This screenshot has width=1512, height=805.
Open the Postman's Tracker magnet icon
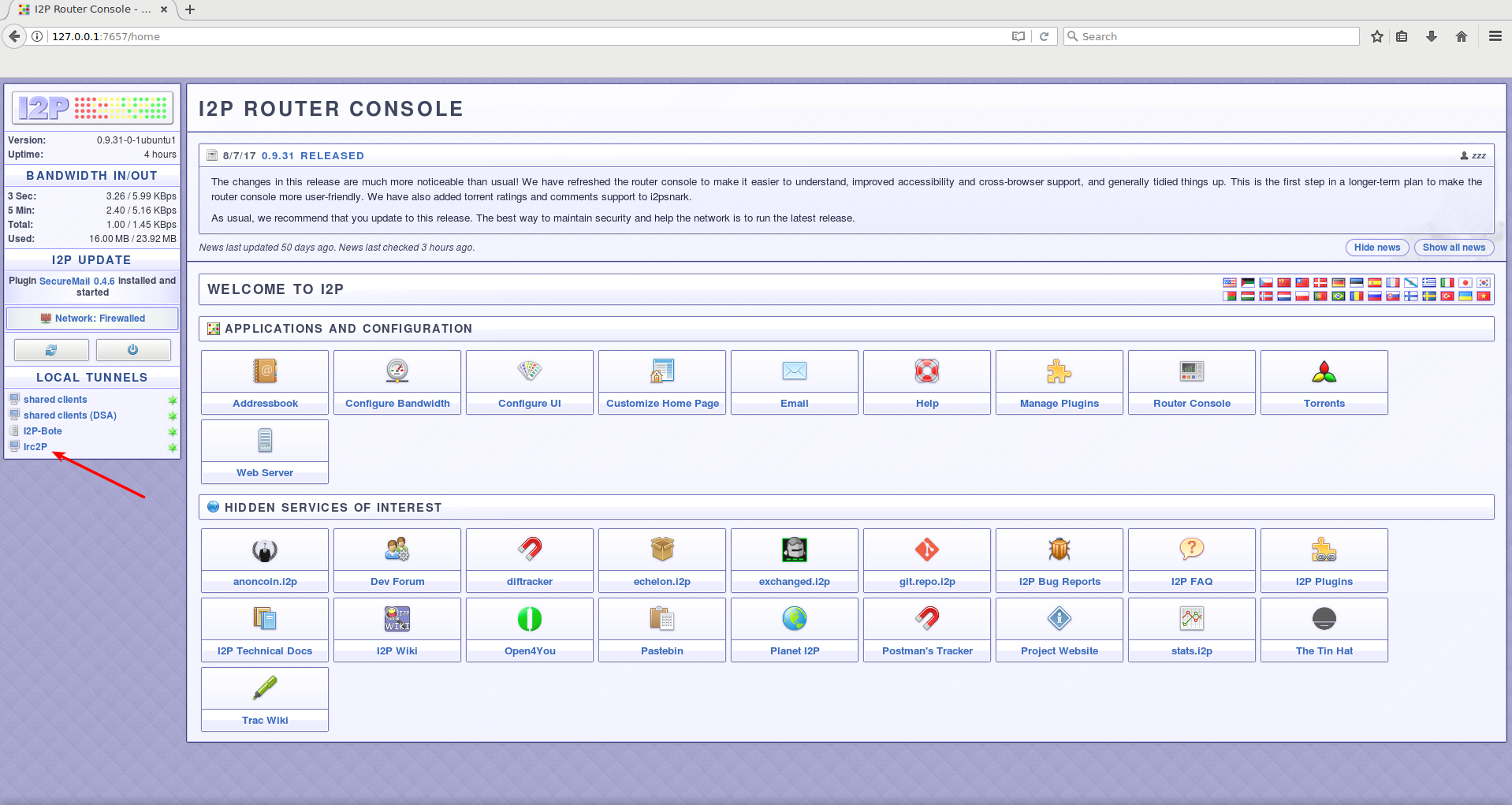coord(926,619)
